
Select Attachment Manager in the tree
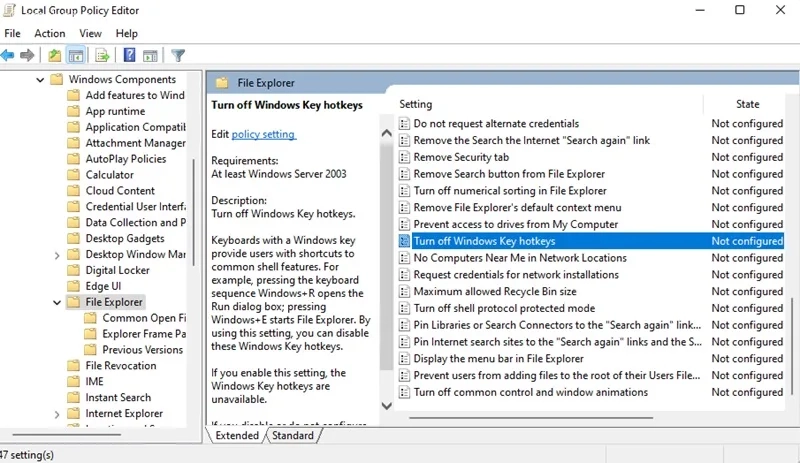(x=136, y=143)
